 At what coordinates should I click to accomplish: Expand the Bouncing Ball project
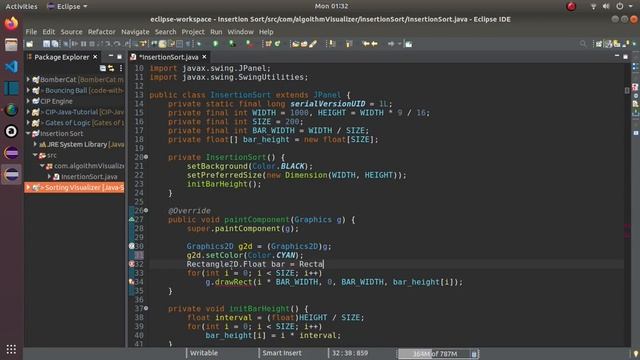click(28, 90)
